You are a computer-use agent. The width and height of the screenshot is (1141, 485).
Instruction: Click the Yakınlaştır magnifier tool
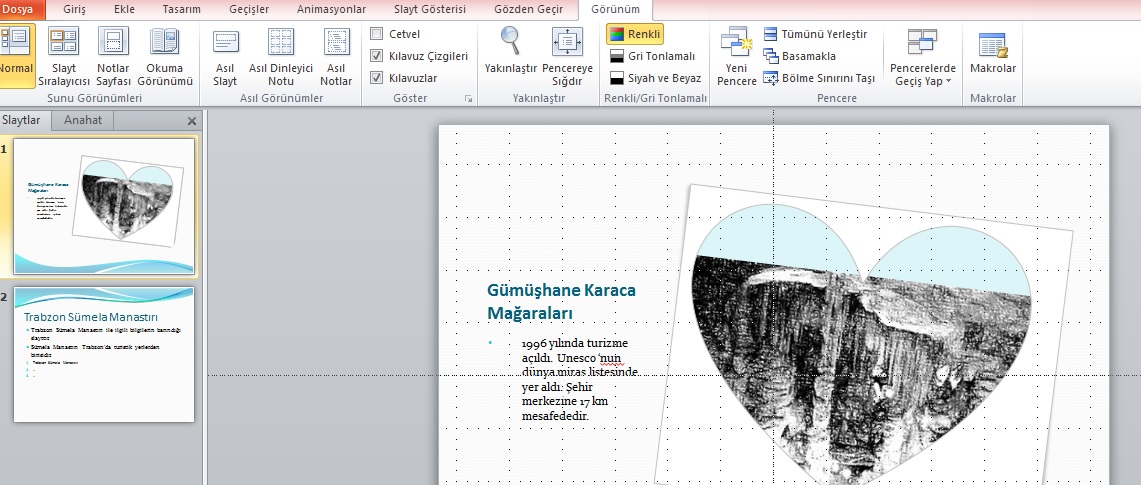pos(511,49)
